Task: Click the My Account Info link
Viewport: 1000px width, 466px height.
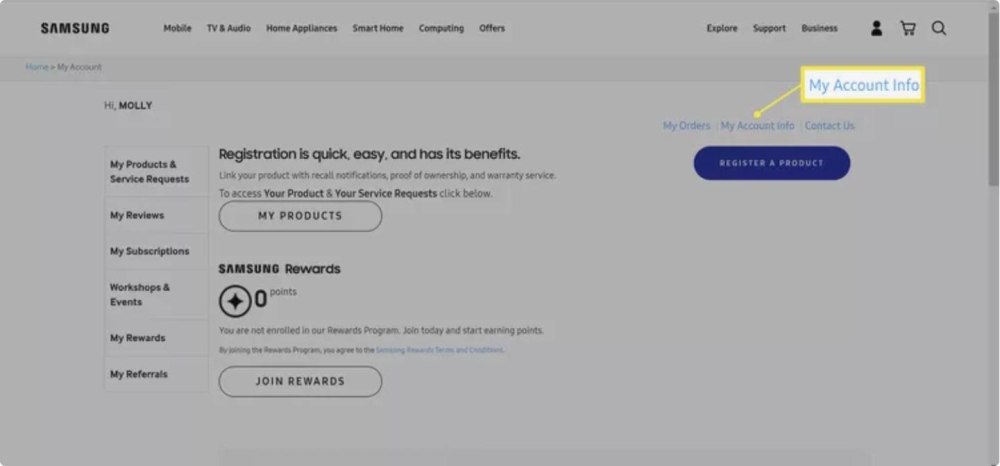Action: pos(757,126)
